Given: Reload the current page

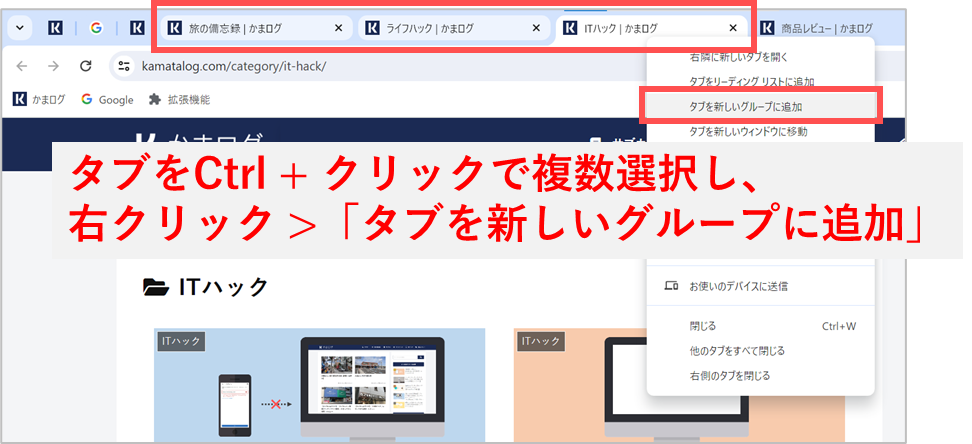Looking at the screenshot, I should [x=86, y=66].
